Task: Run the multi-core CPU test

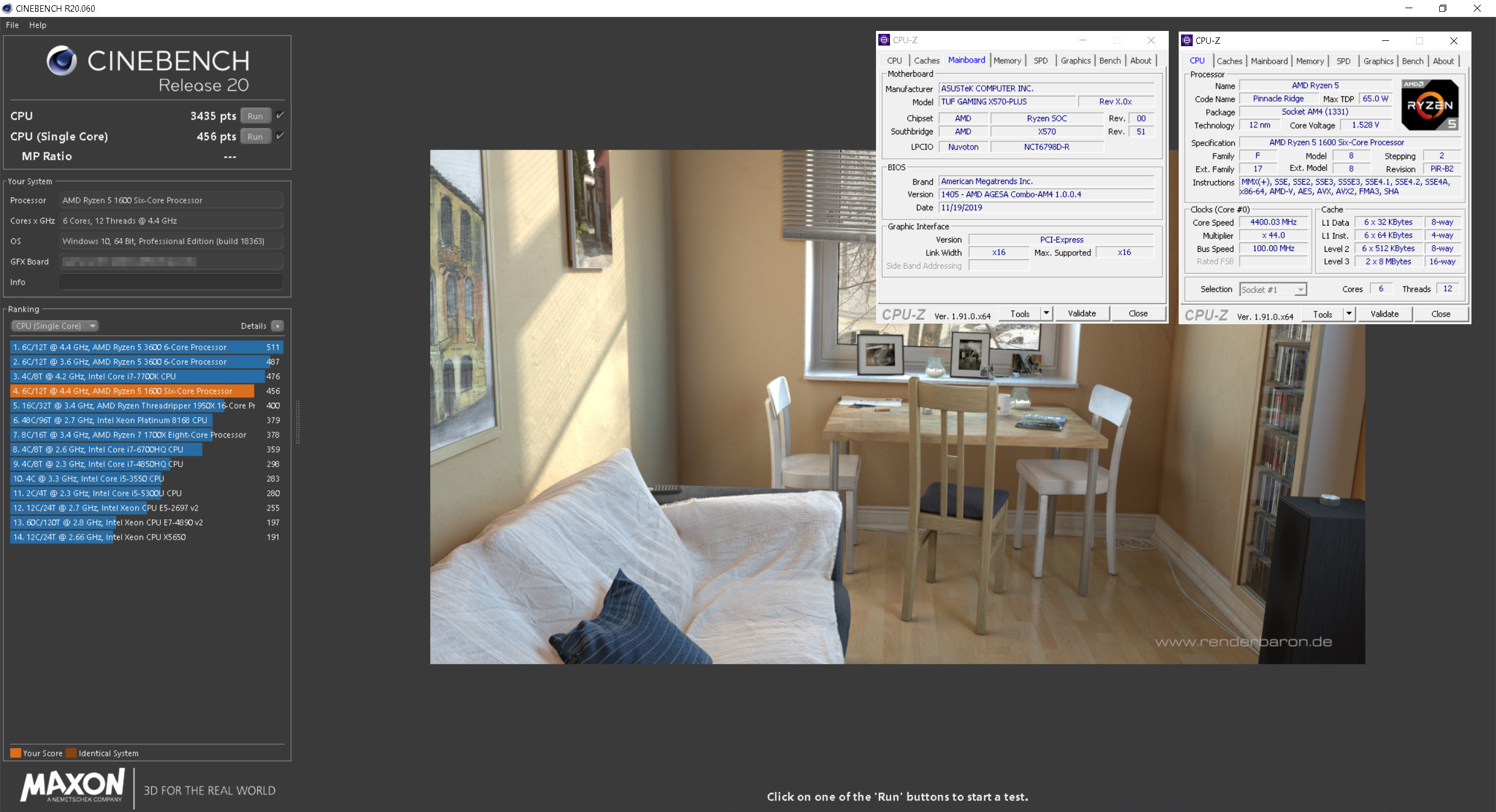Action: click(x=255, y=116)
